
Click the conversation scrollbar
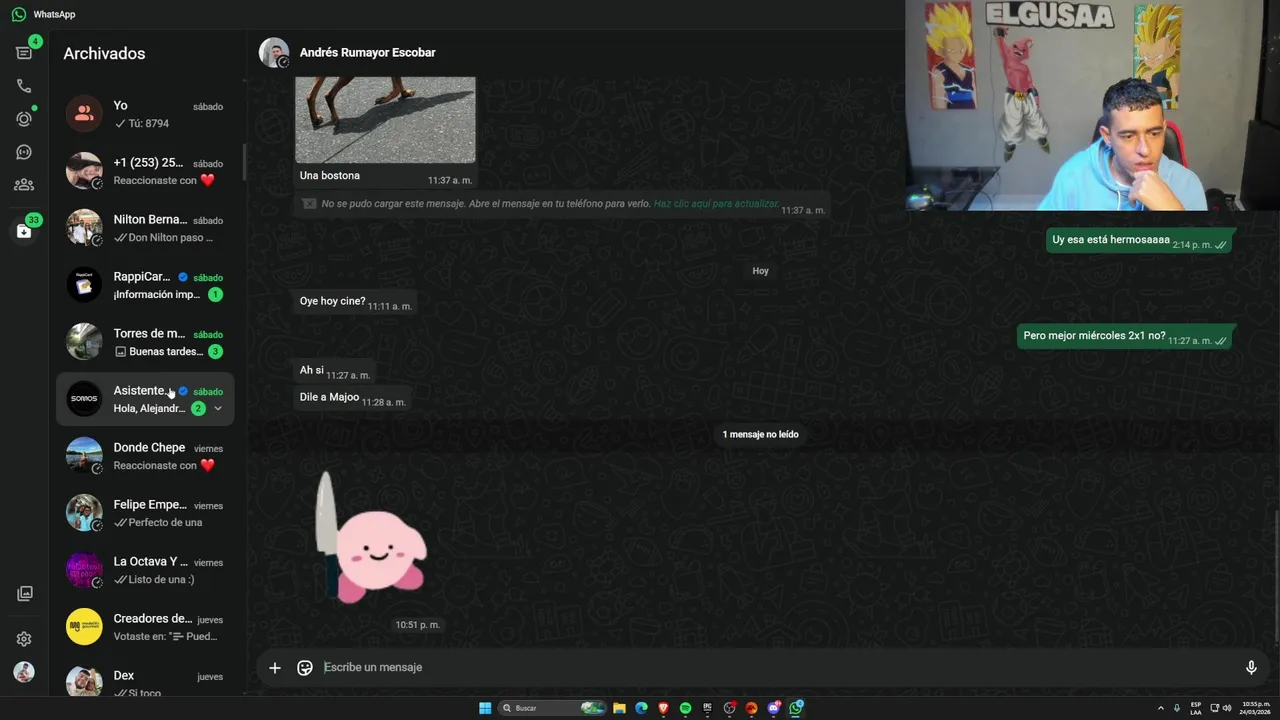[1275, 575]
